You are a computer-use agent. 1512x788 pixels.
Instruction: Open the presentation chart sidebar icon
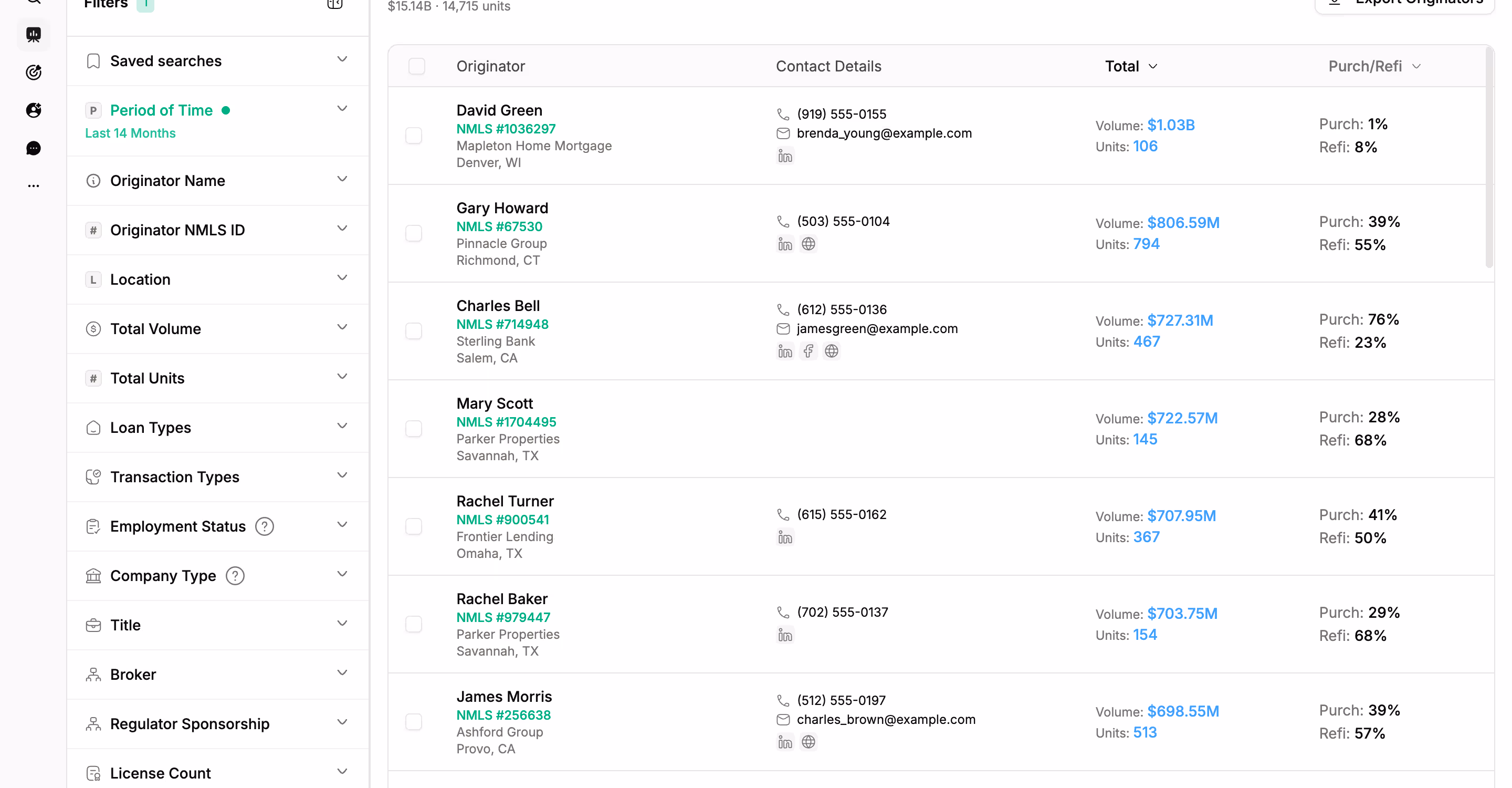point(34,35)
